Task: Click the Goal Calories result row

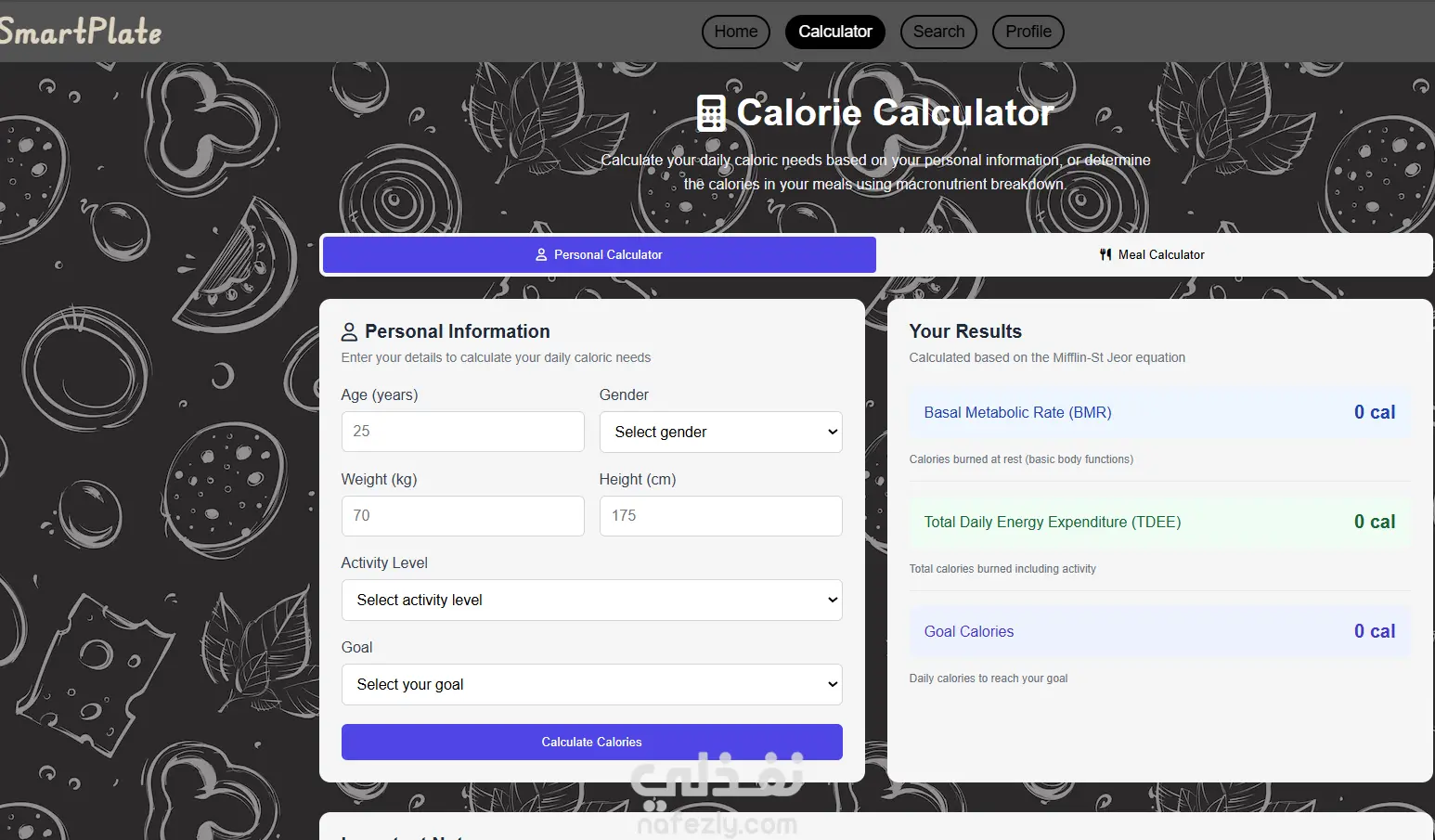Action: click(x=1158, y=631)
